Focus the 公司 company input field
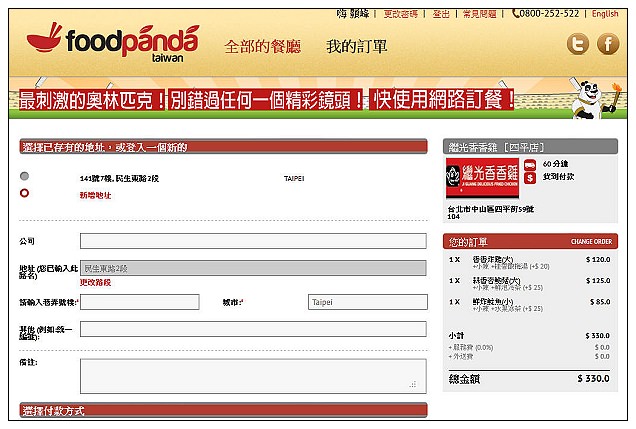The image size is (636, 429). [x=253, y=241]
